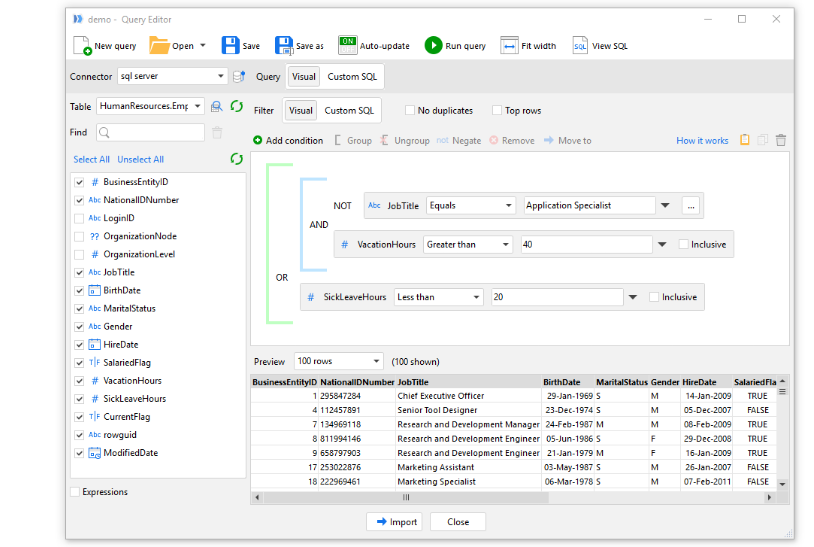Click the green refresh icon next to Table
Viewport: 814px width, 547px height.
[x=237, y=106]
